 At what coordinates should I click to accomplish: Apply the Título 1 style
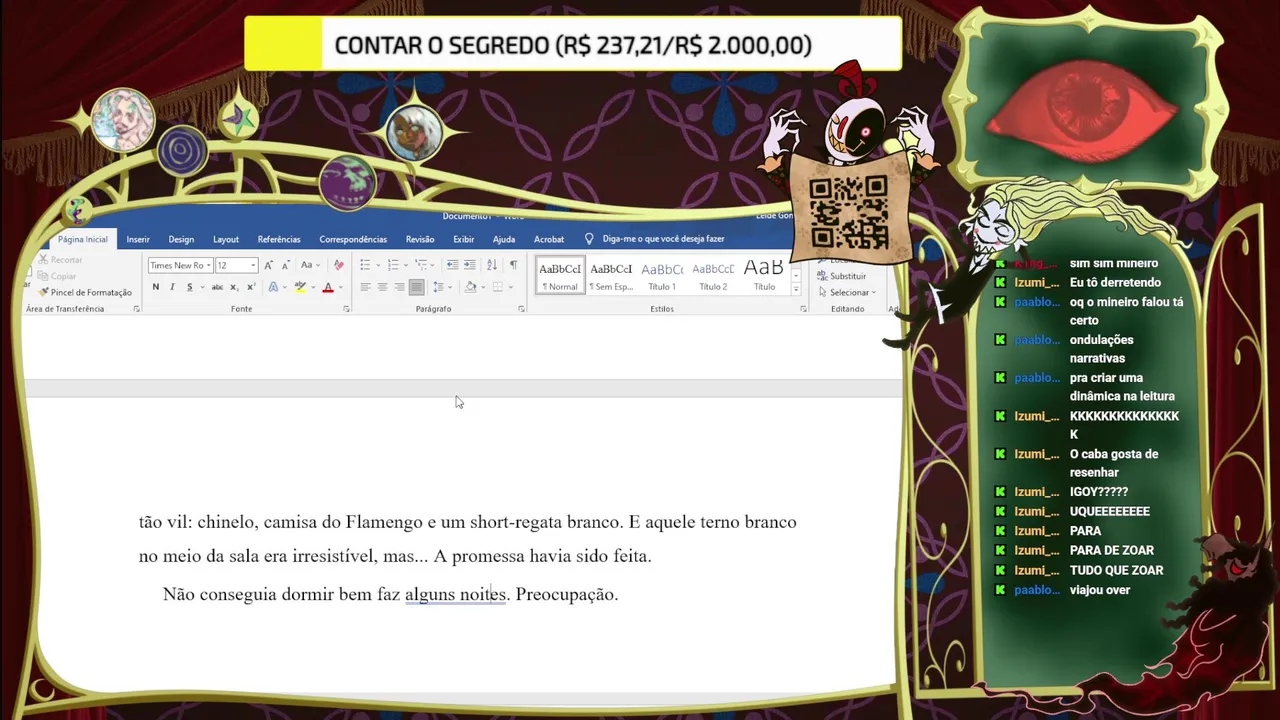(662, 275)
